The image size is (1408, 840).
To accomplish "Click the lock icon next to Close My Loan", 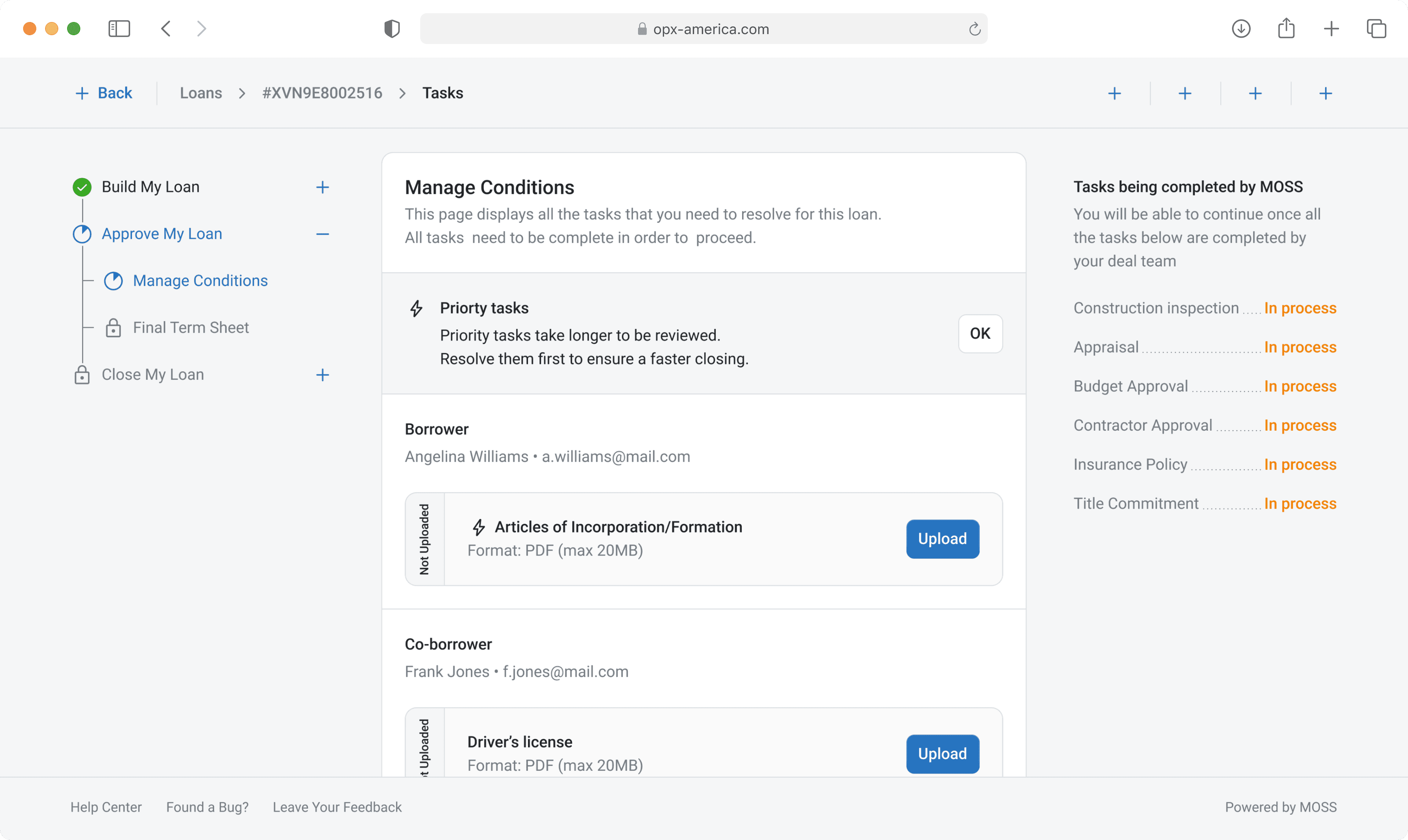I will pos(82,375).
